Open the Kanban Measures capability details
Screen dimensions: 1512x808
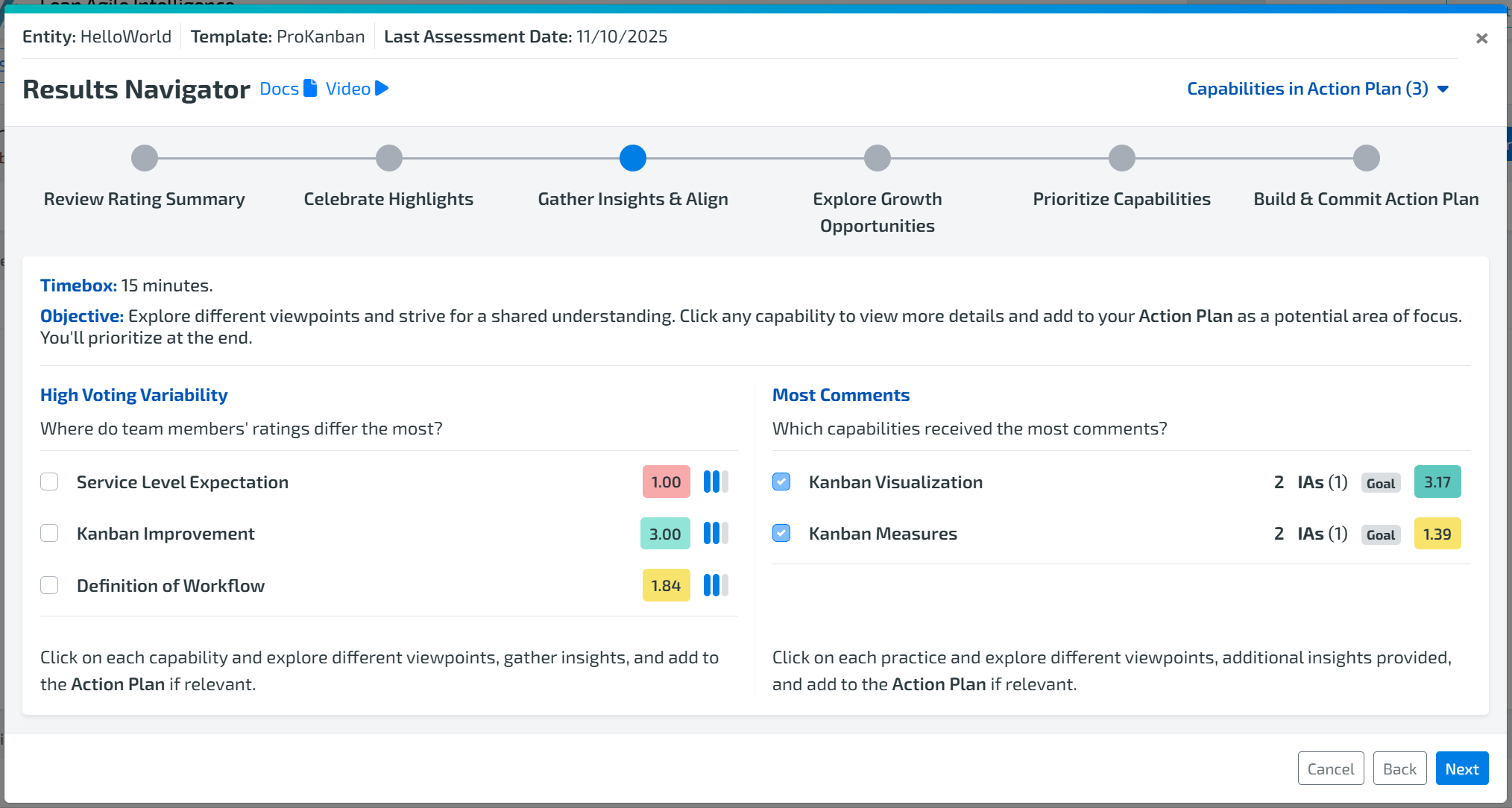pyautogui.click(x=882, y=534)
